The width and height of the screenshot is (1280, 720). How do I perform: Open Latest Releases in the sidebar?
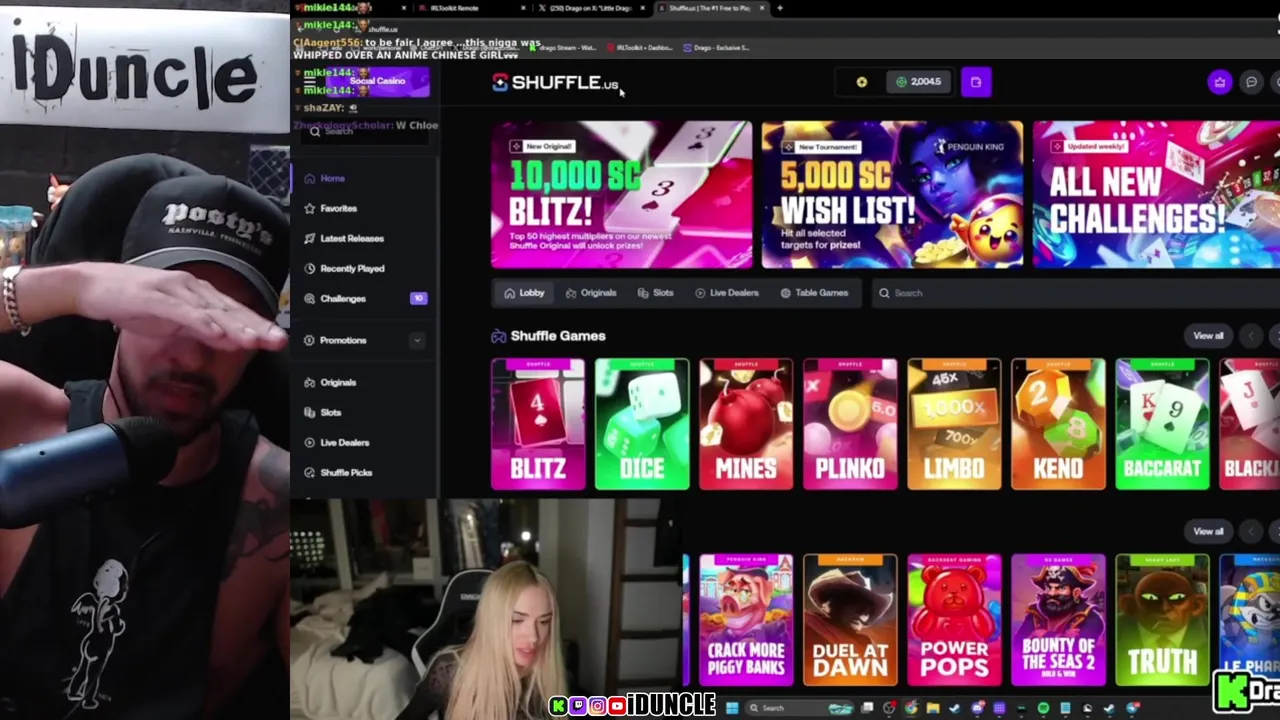click(344, 238)
